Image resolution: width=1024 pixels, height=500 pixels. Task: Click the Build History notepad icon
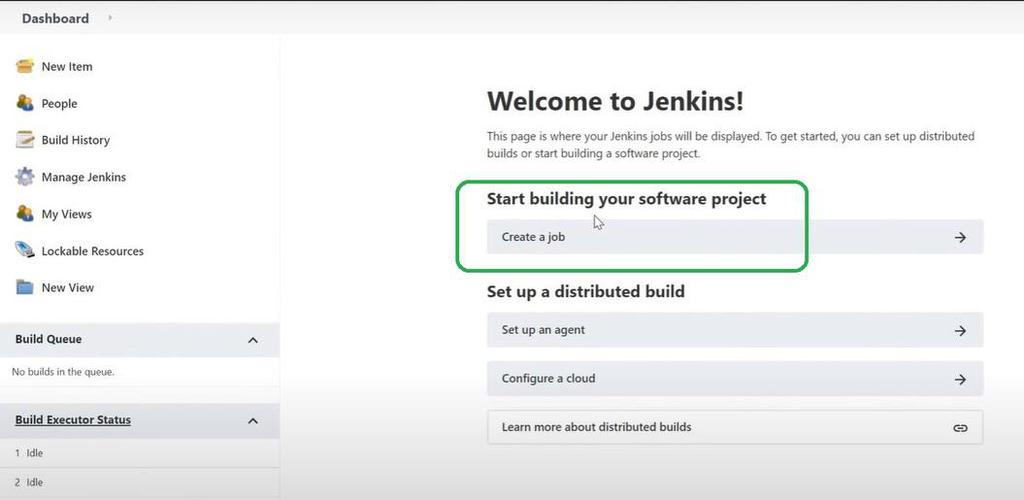pos(25,140)
